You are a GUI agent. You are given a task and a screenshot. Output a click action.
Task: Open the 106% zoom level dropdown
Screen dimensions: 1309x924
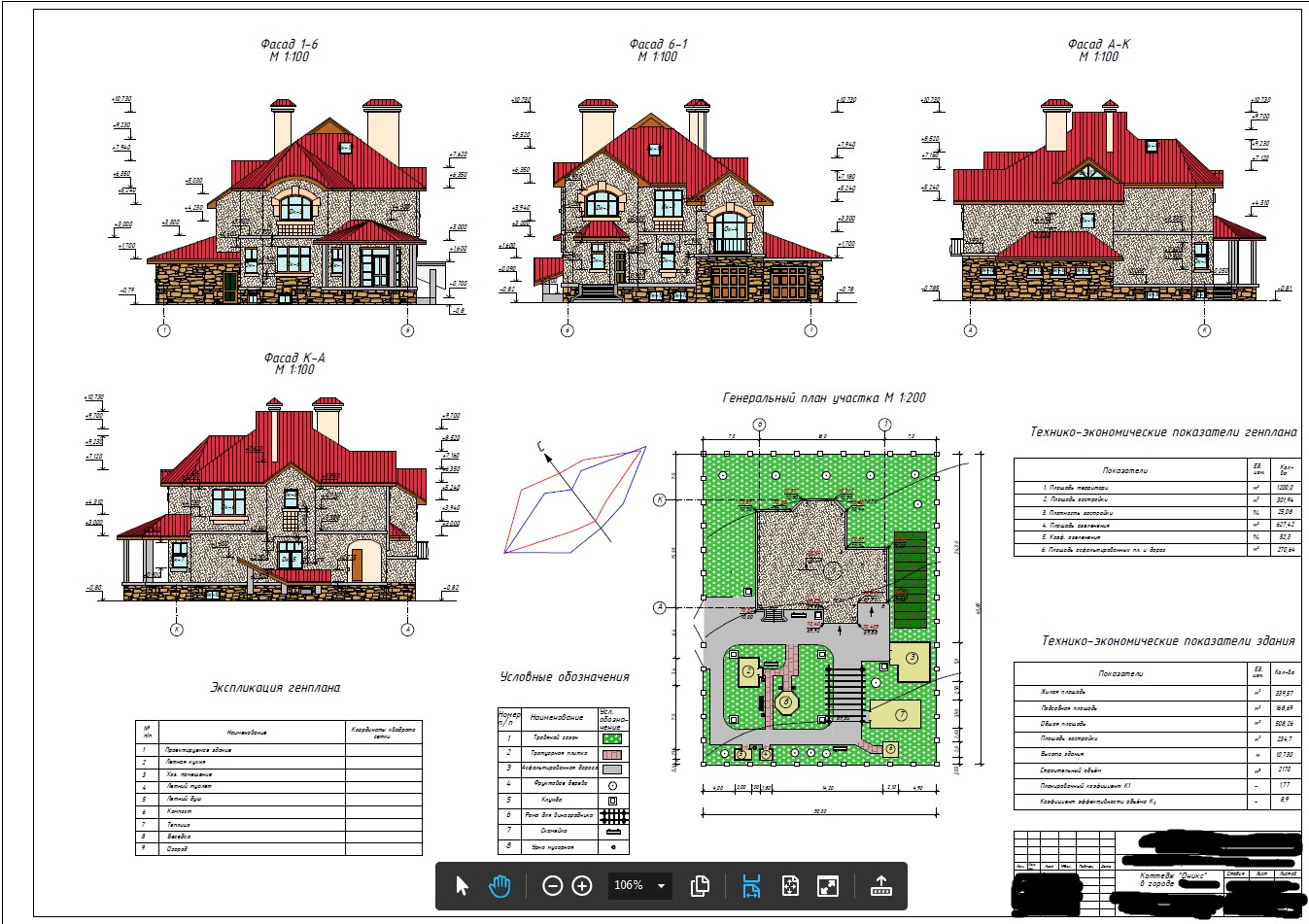click(640, 885)
